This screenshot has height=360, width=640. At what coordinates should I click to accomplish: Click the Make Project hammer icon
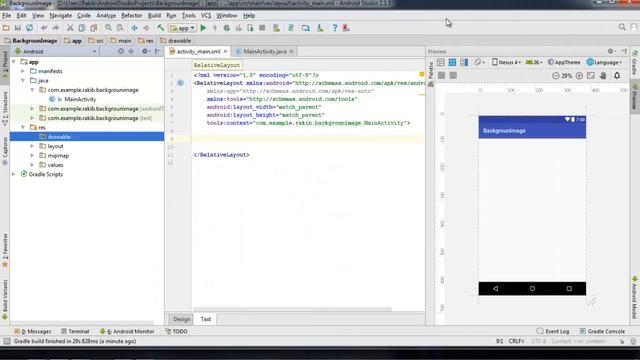coord(160,28)
